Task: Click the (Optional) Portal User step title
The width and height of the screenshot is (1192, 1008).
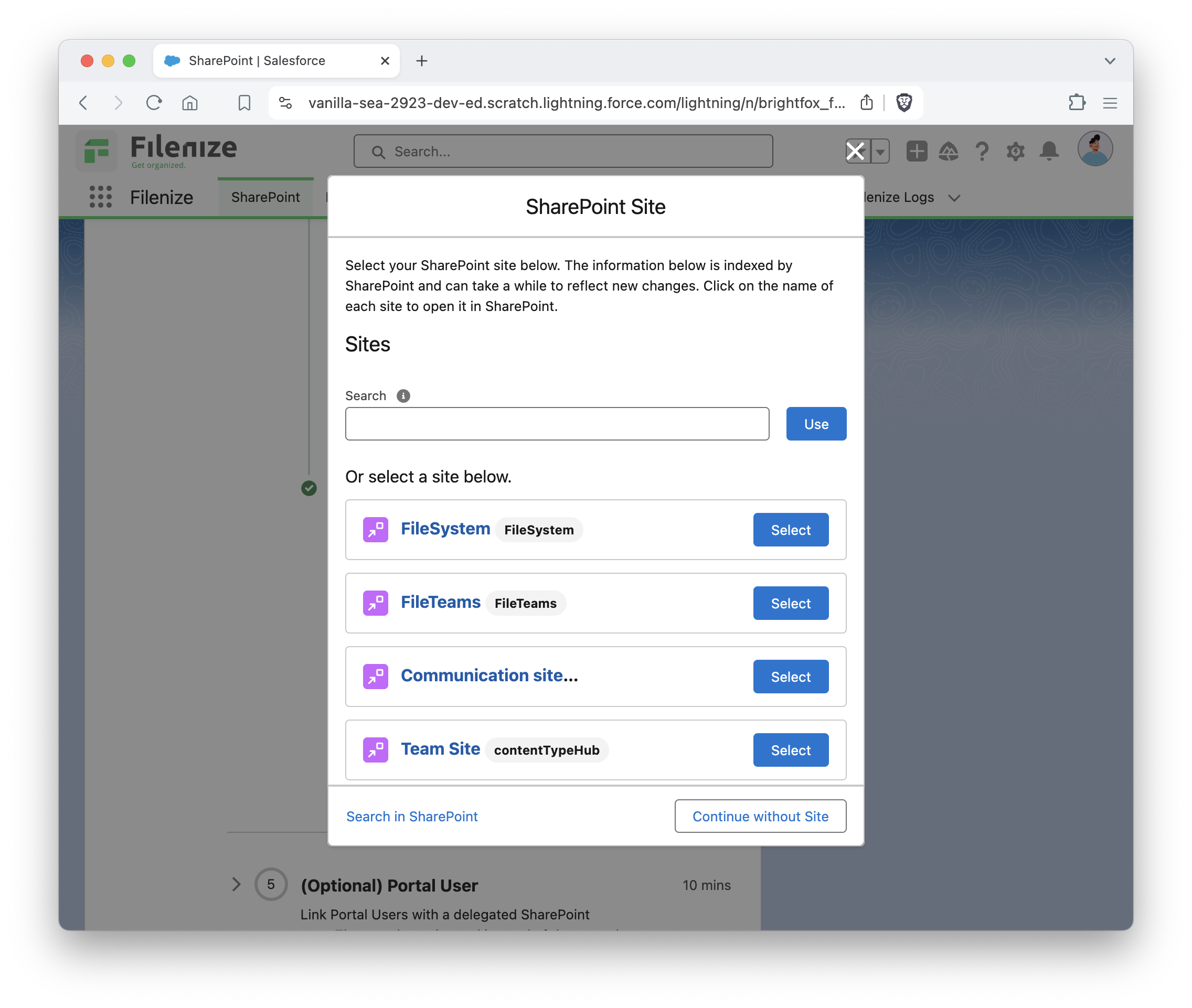Action: pos(389,885)
